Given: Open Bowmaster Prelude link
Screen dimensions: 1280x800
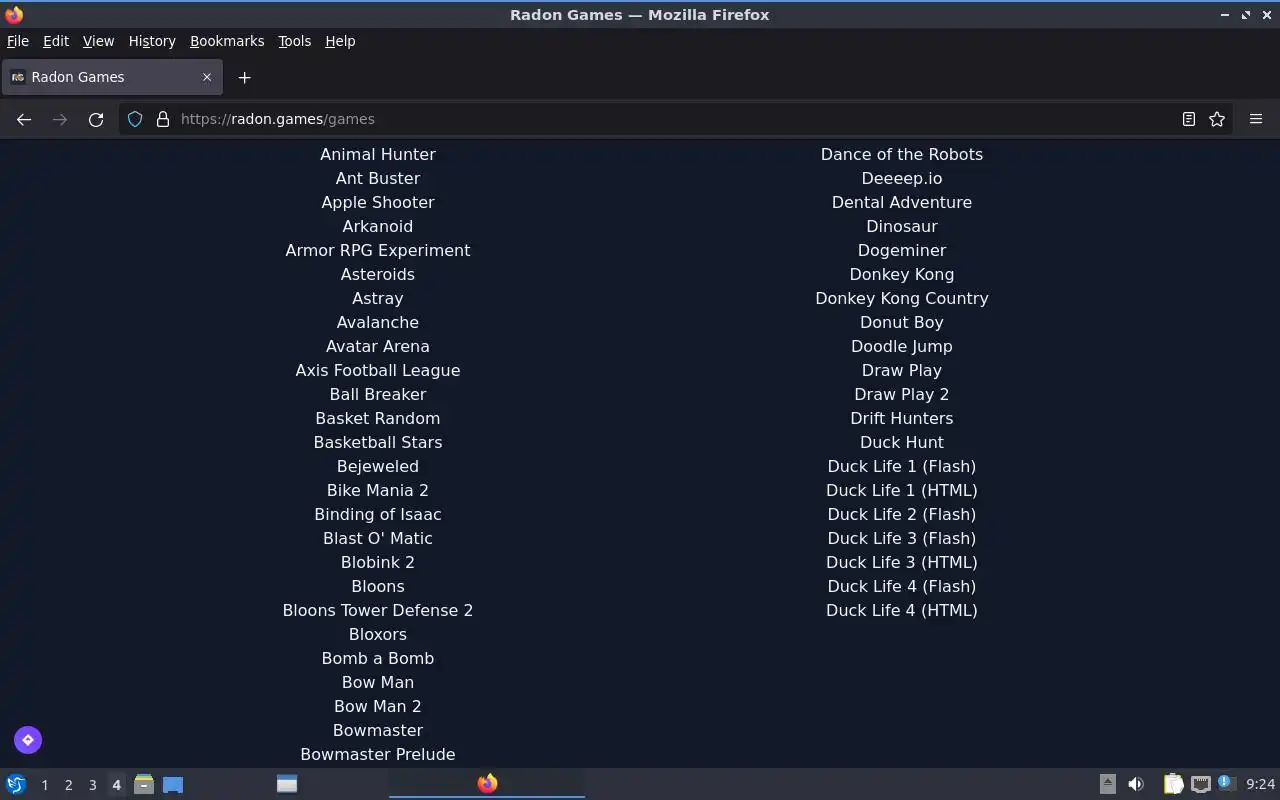Looking at the screenshot, I should 378,754.
